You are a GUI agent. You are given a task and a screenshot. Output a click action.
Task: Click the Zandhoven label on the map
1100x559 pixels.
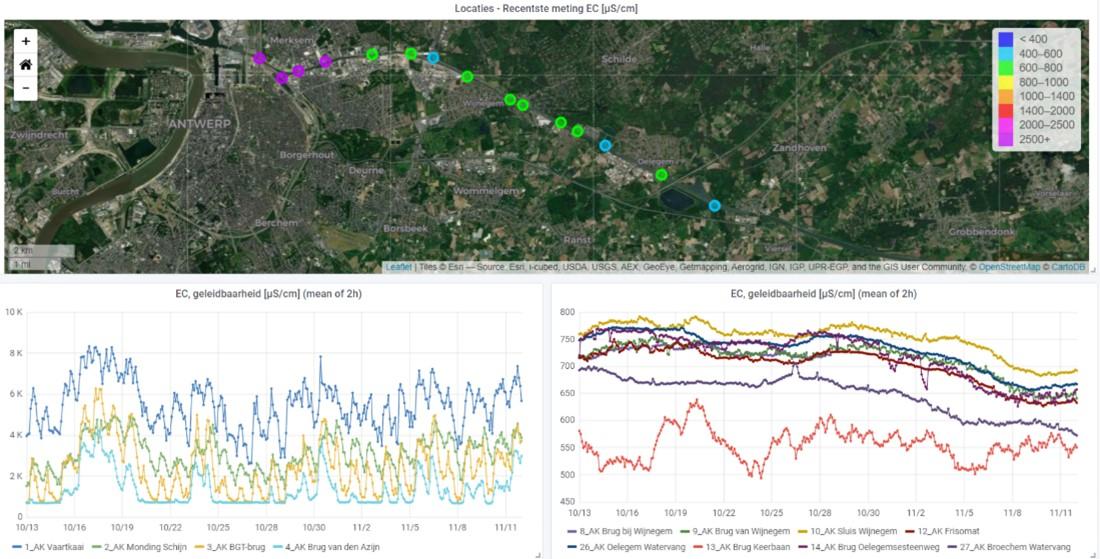click(799, 148)
